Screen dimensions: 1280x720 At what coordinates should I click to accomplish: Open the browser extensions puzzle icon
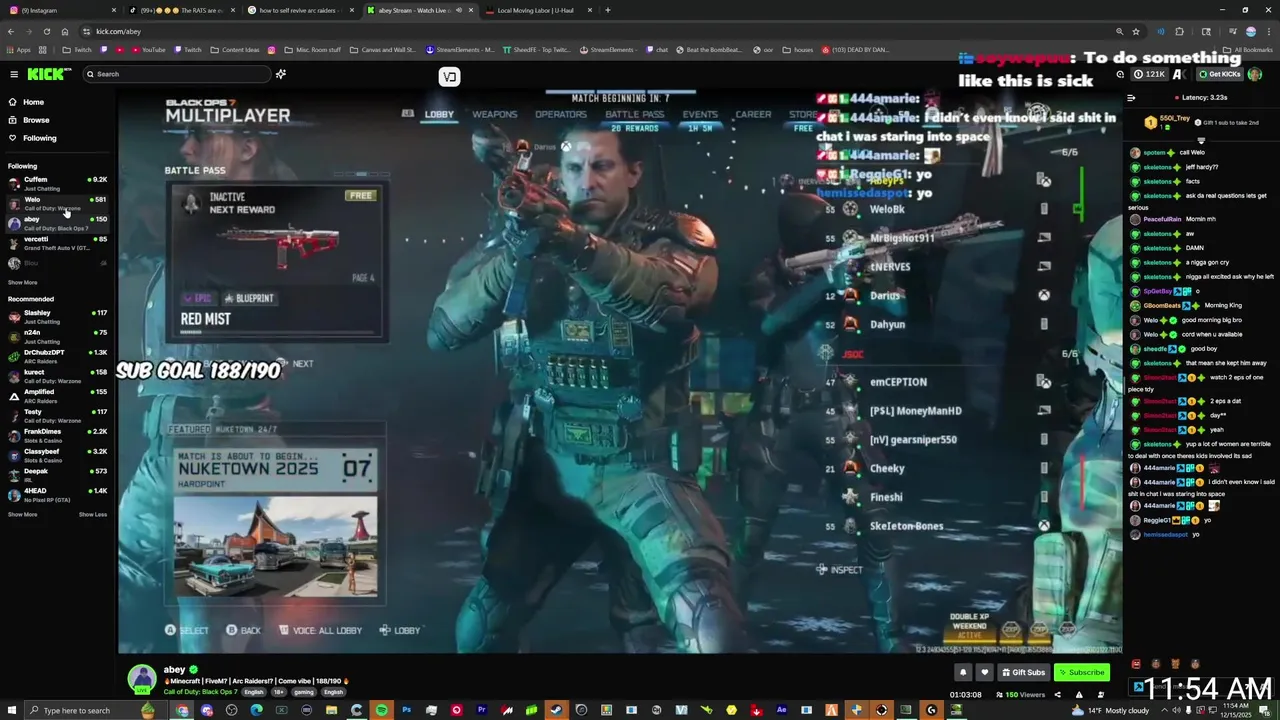(x=1179, y=31)
